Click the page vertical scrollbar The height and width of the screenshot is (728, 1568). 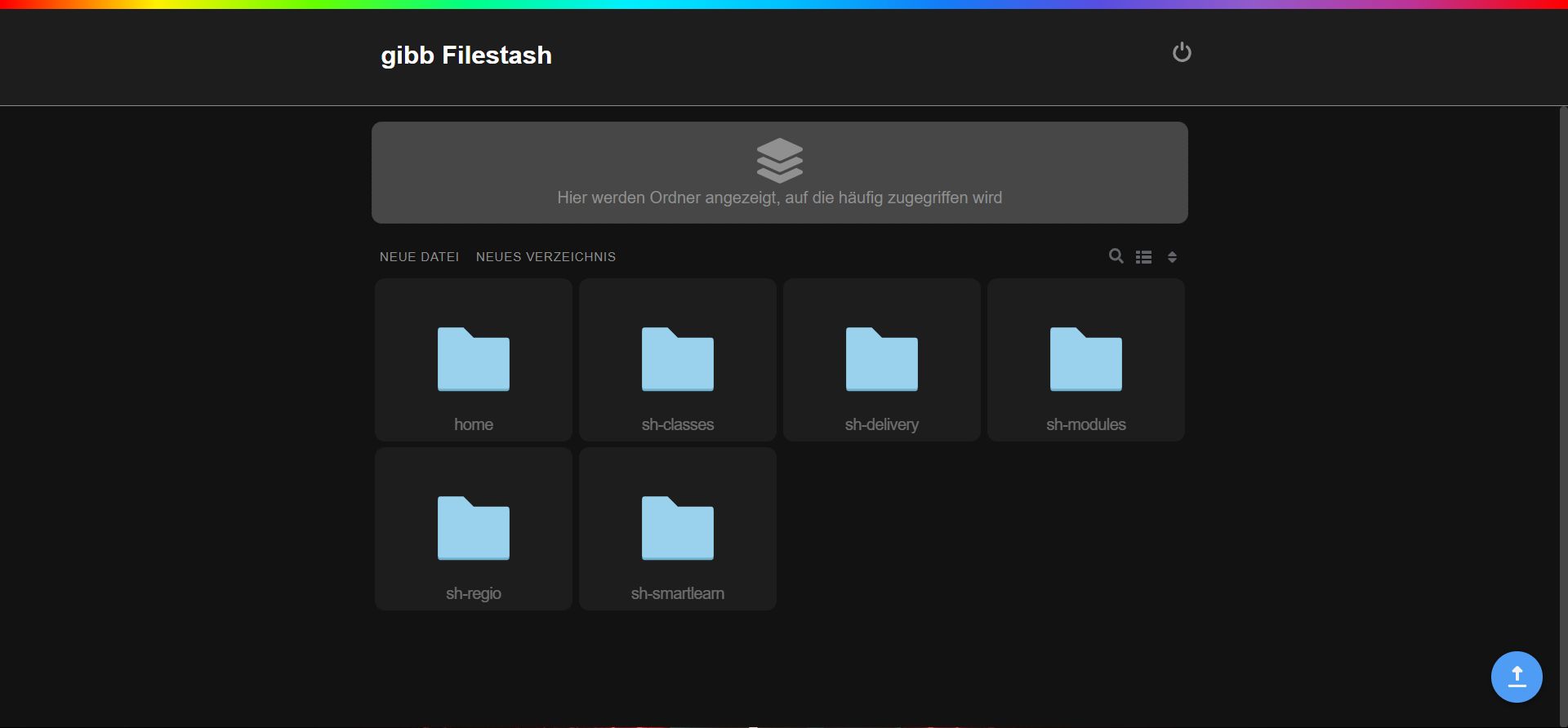1563,416
